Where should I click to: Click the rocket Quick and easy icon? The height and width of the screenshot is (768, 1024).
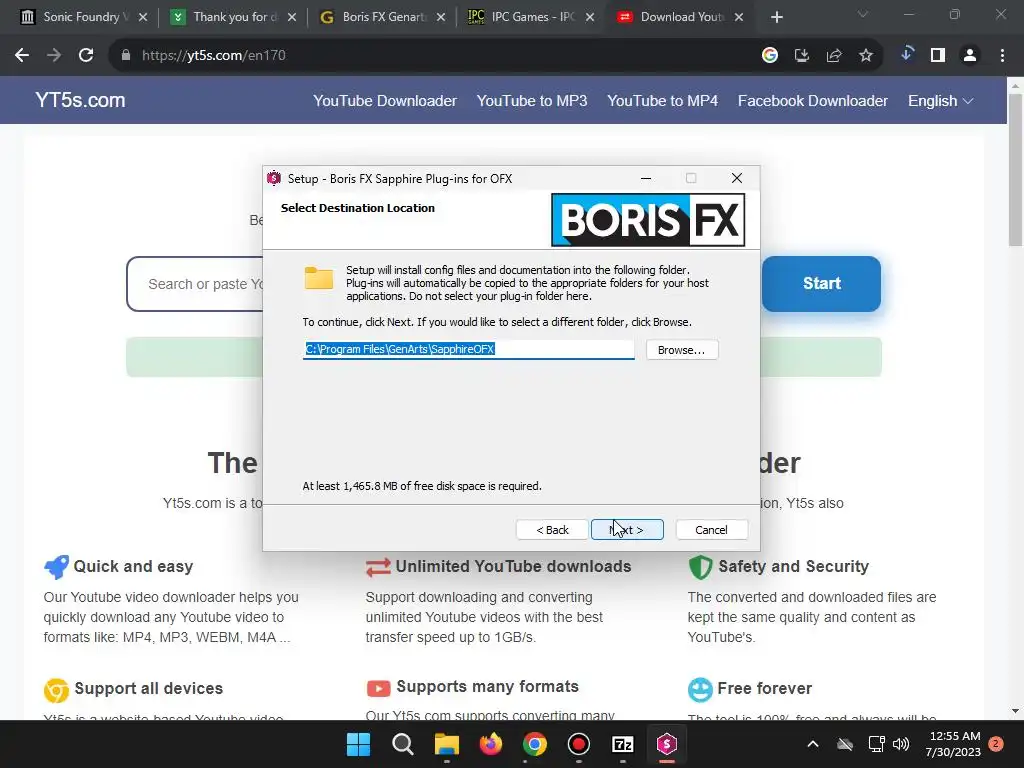56,567
